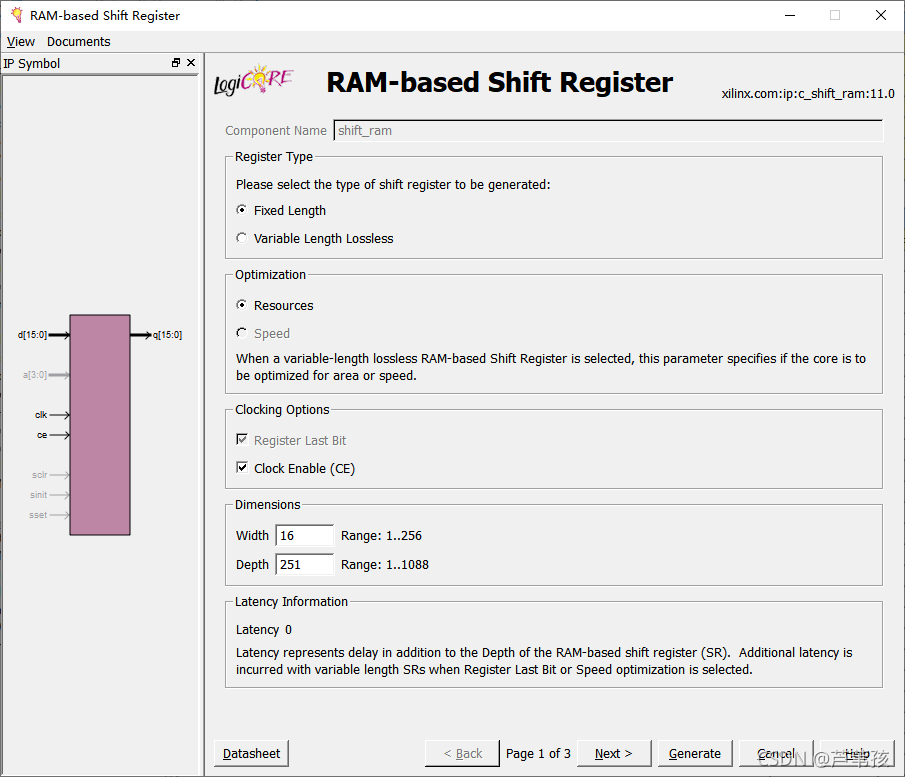Click the d[15:0] input pin label
Screen dimensions: 905x777
point(32,335)
